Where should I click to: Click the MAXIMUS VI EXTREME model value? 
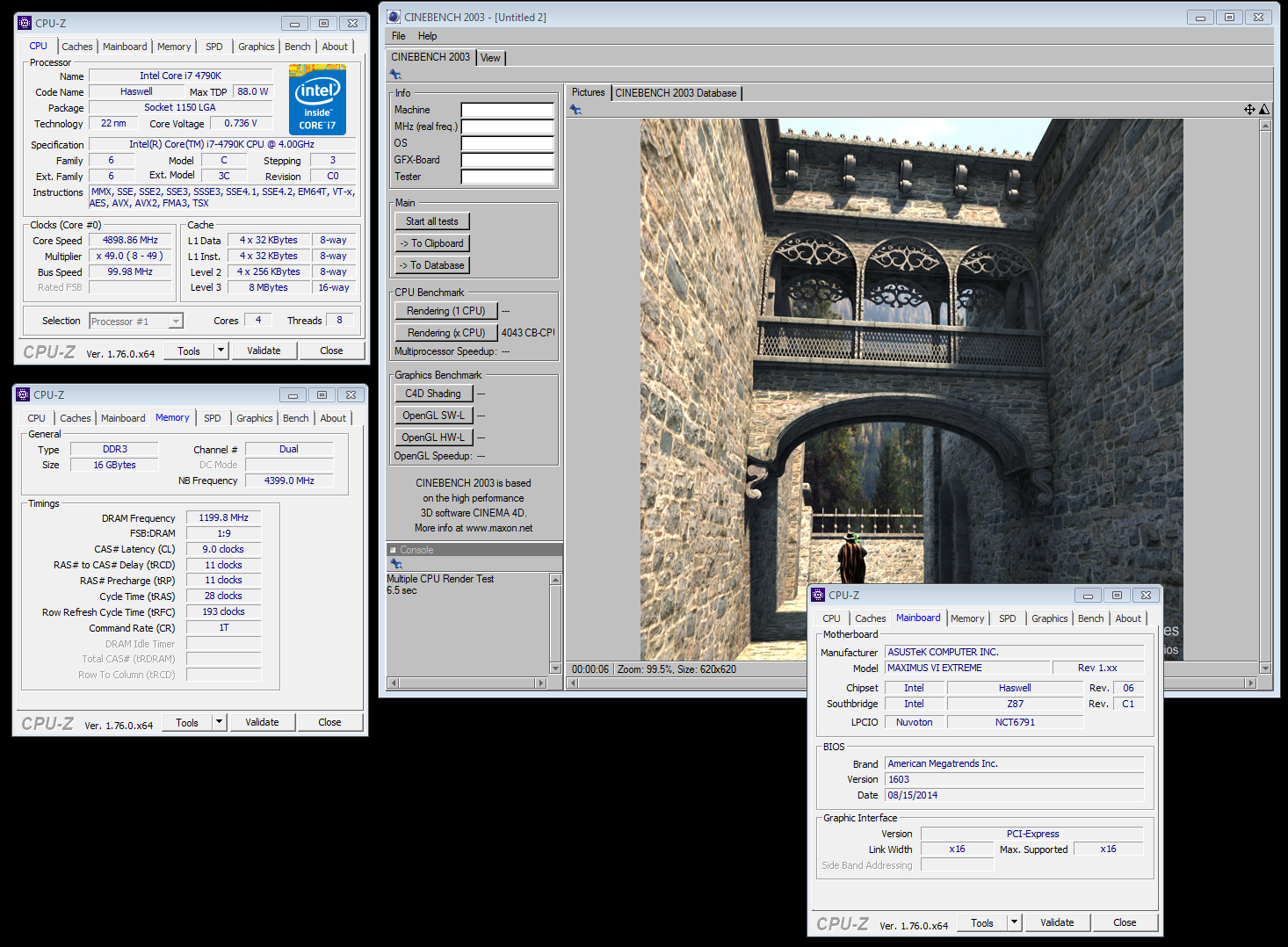[966, 668]
